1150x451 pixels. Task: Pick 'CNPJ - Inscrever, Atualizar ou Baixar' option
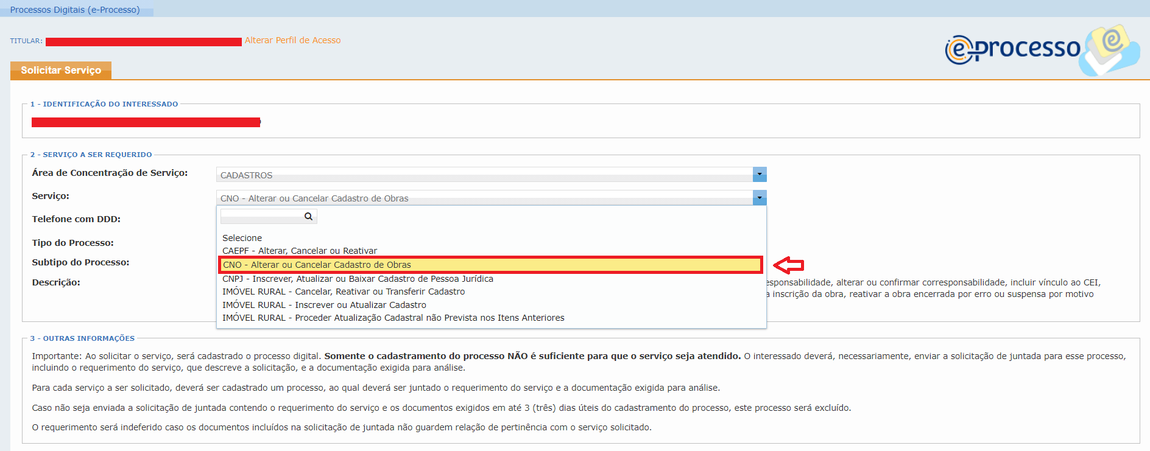tap(357, 278)
